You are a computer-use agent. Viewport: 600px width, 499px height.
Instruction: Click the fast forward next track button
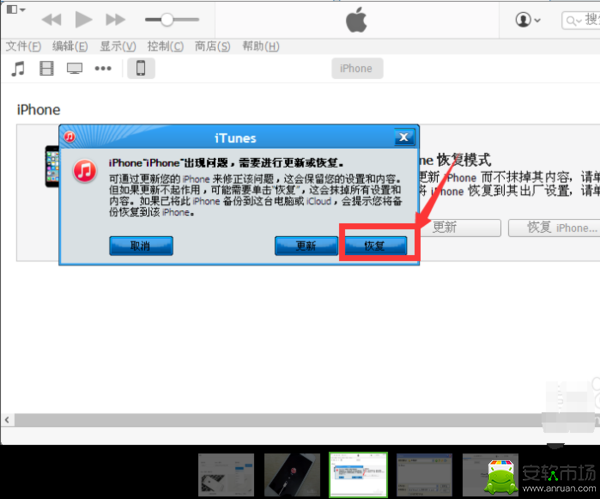pos(115,20)
